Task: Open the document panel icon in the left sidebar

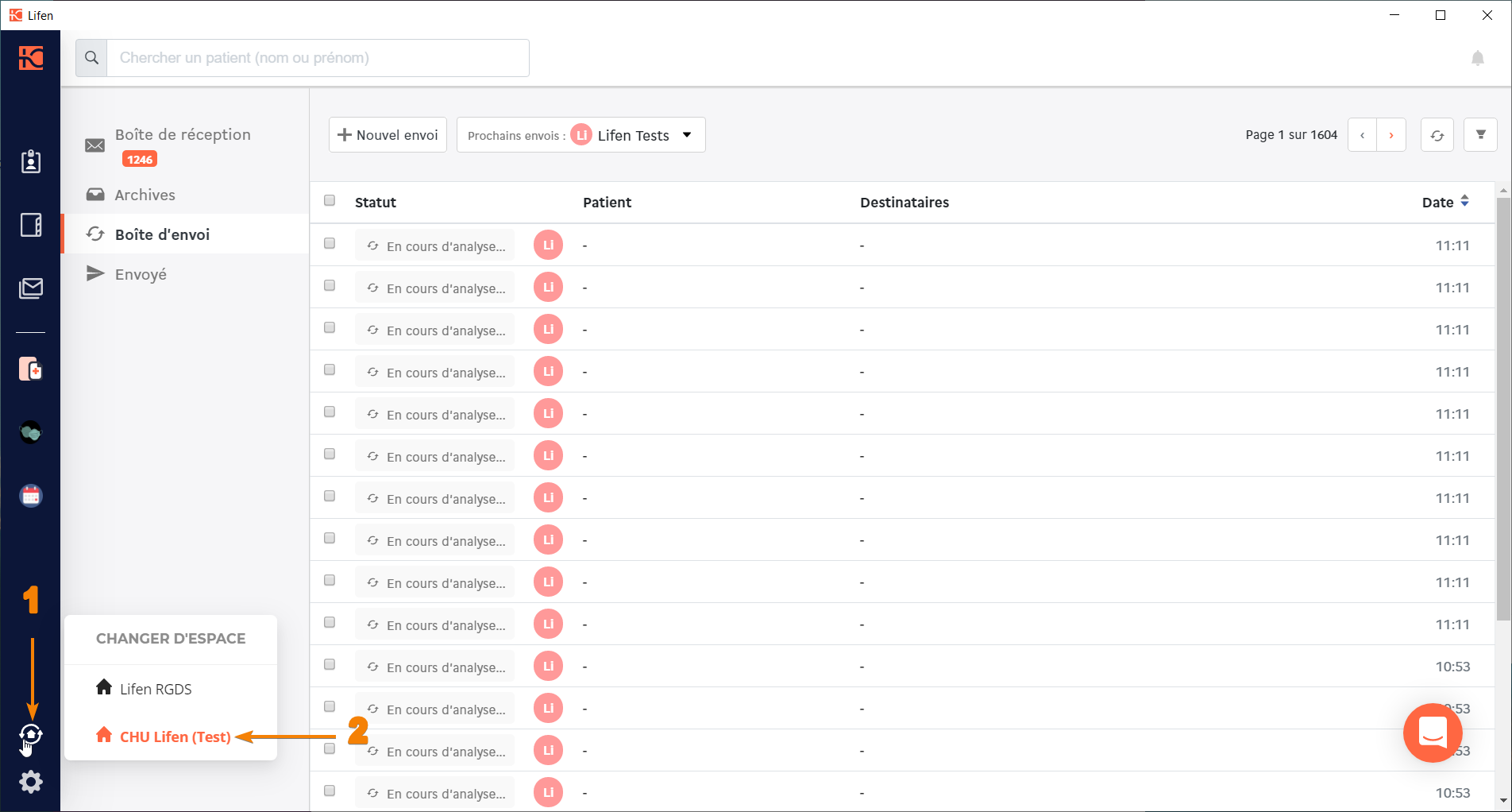Action: pyautogui.click(x=31, y=225)
